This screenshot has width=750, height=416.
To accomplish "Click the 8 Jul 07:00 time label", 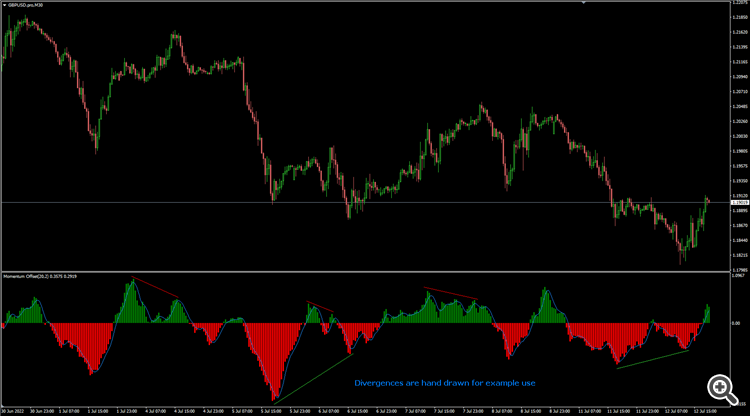I will point(502,411).
